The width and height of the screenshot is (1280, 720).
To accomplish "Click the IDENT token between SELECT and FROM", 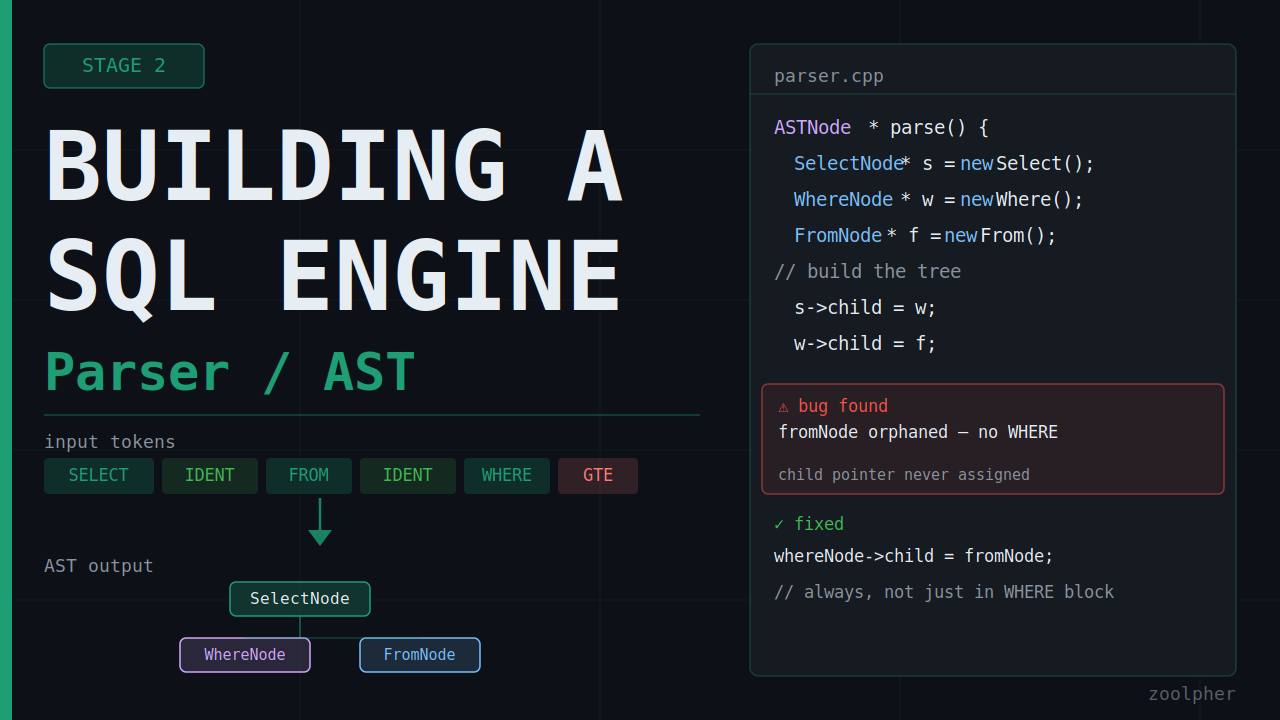I will coord(210,476).
